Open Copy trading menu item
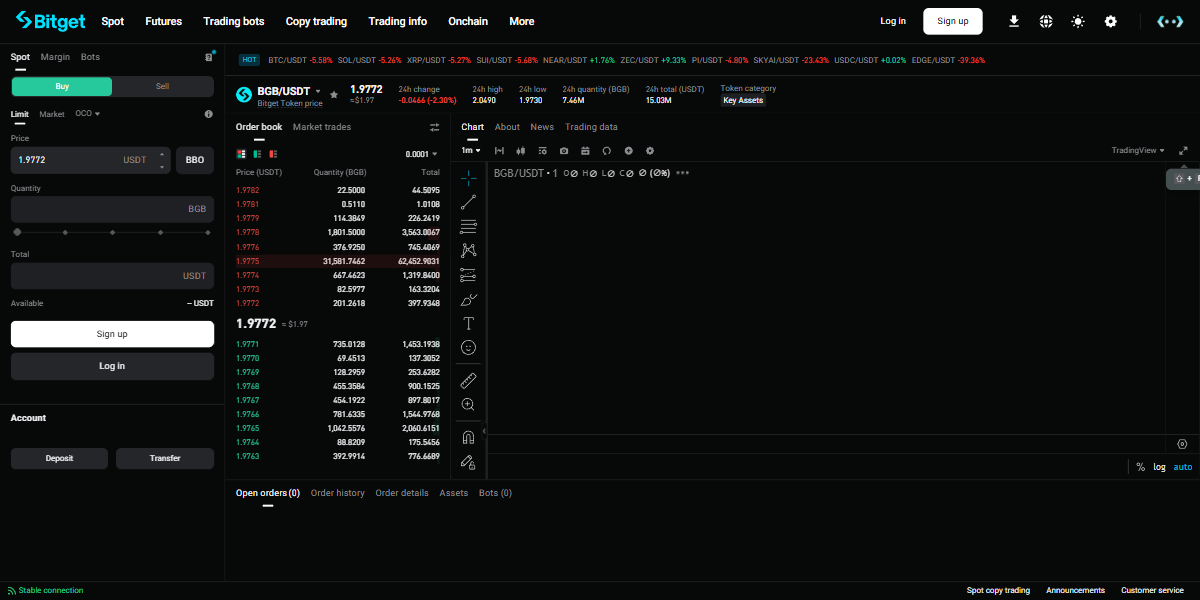1200x600 pixels. tap(316, 21)
